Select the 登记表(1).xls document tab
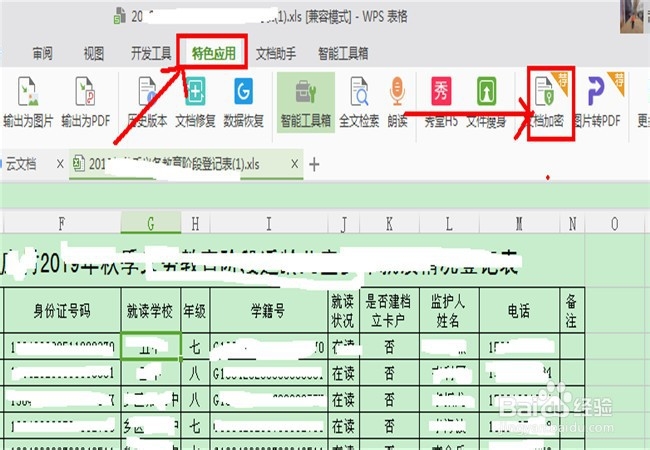The height and width of the screenshot is (450, 650). coord(186,165)
